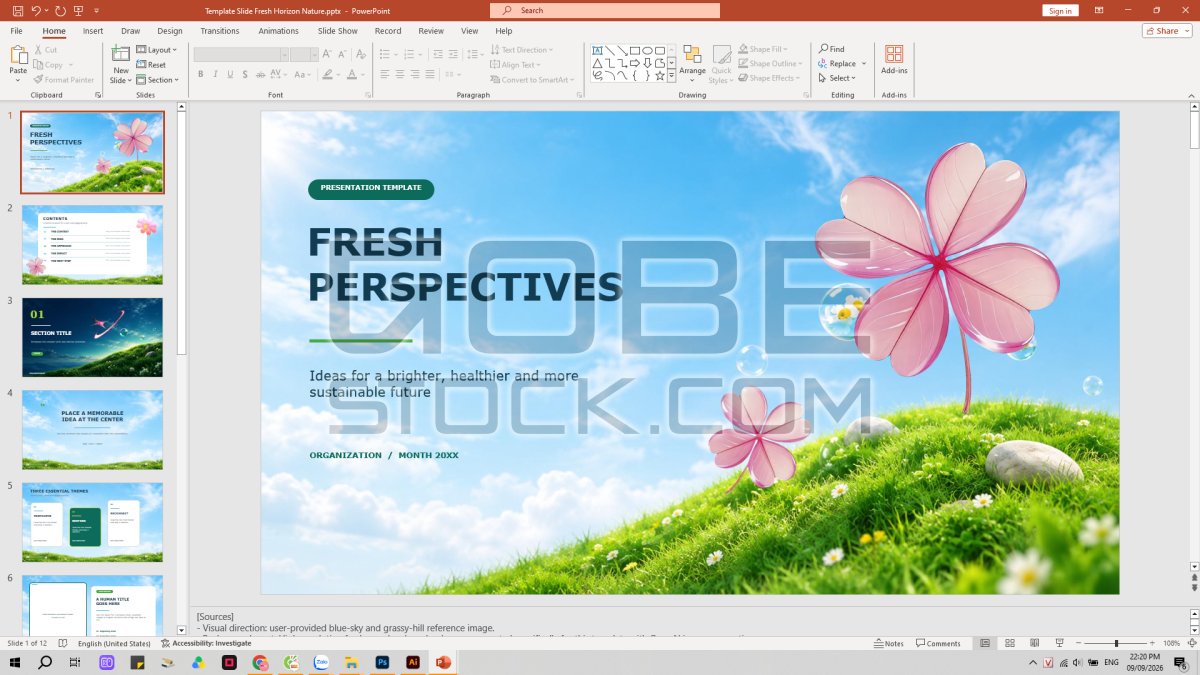This screenshot has width=1200, height=675.
Task: Click the zoom out minus button
Action: point(1078,643)
